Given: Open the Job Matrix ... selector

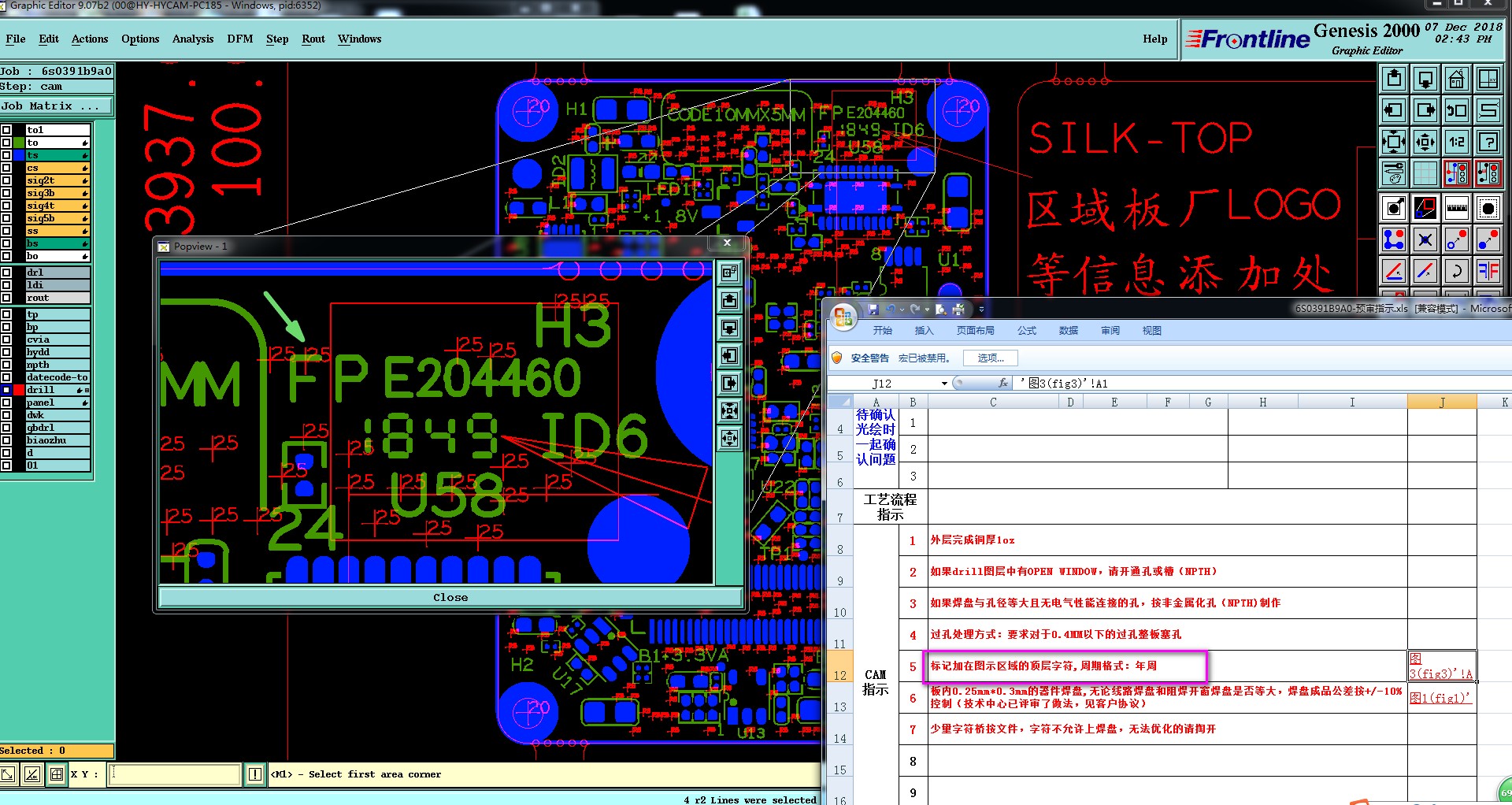Looking at the screenshot, I should [x=56, y=106].
